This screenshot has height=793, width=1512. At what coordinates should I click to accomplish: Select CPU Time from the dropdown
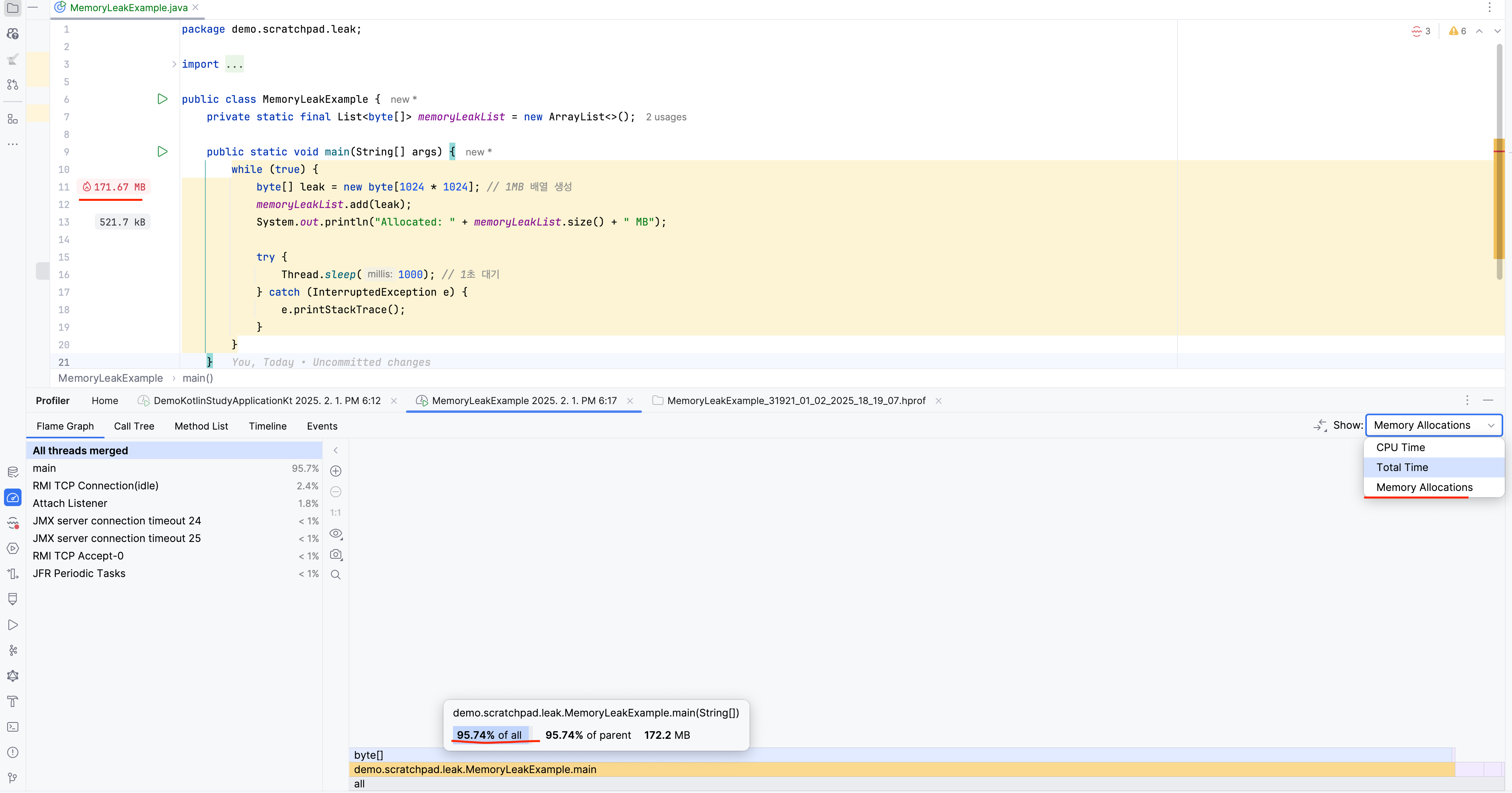click(1433, 447)
